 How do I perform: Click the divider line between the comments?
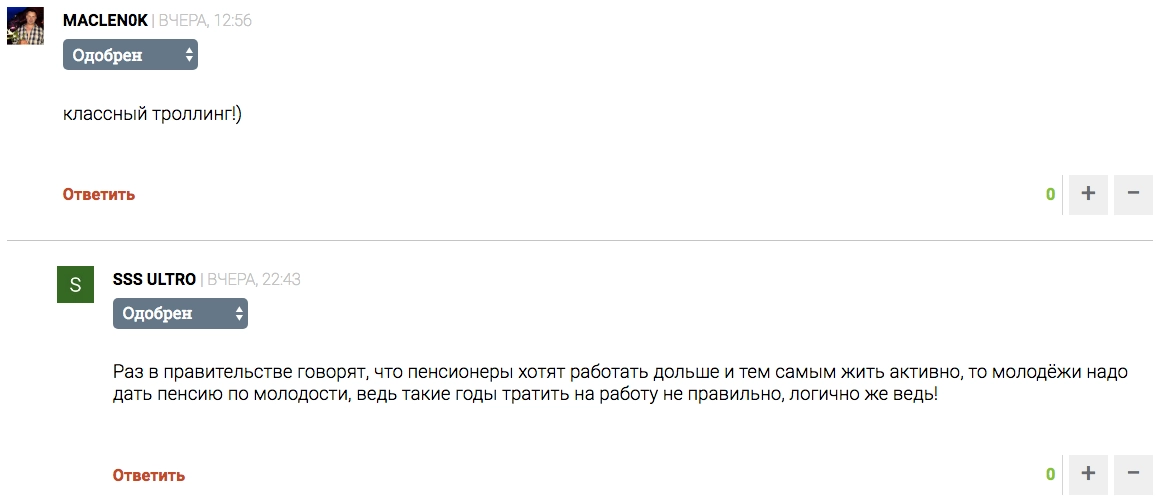[580, 240]
